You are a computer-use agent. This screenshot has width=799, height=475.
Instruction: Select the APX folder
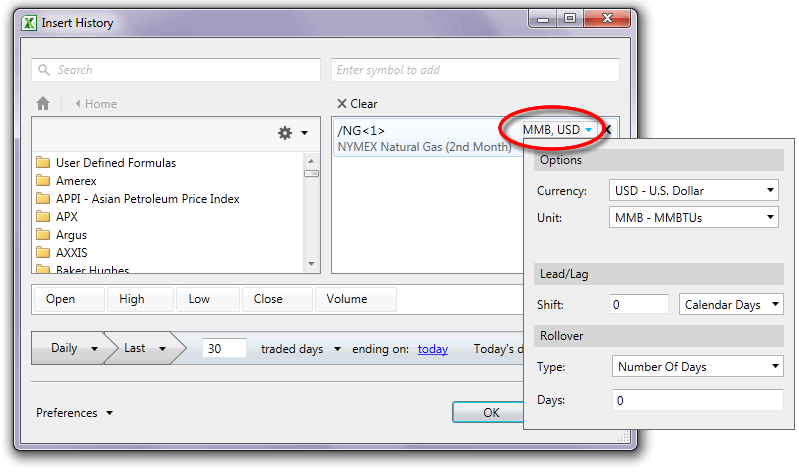click(66, 217)
